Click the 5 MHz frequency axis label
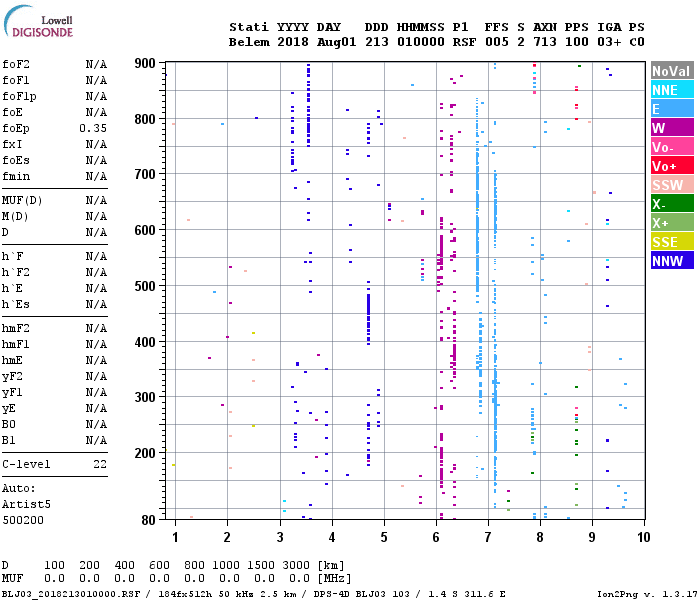The width and height of the screenshot is (700, 600). click(384, 538)
